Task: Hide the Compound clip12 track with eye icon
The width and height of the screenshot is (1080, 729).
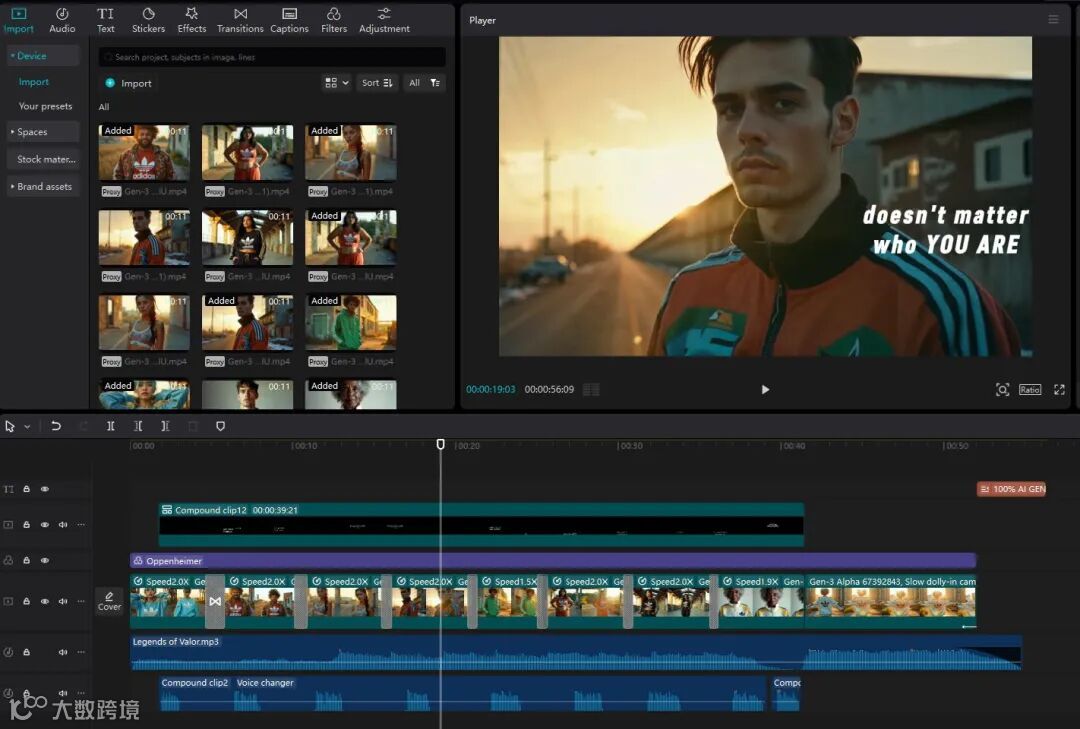Action: tap(45, 525)
